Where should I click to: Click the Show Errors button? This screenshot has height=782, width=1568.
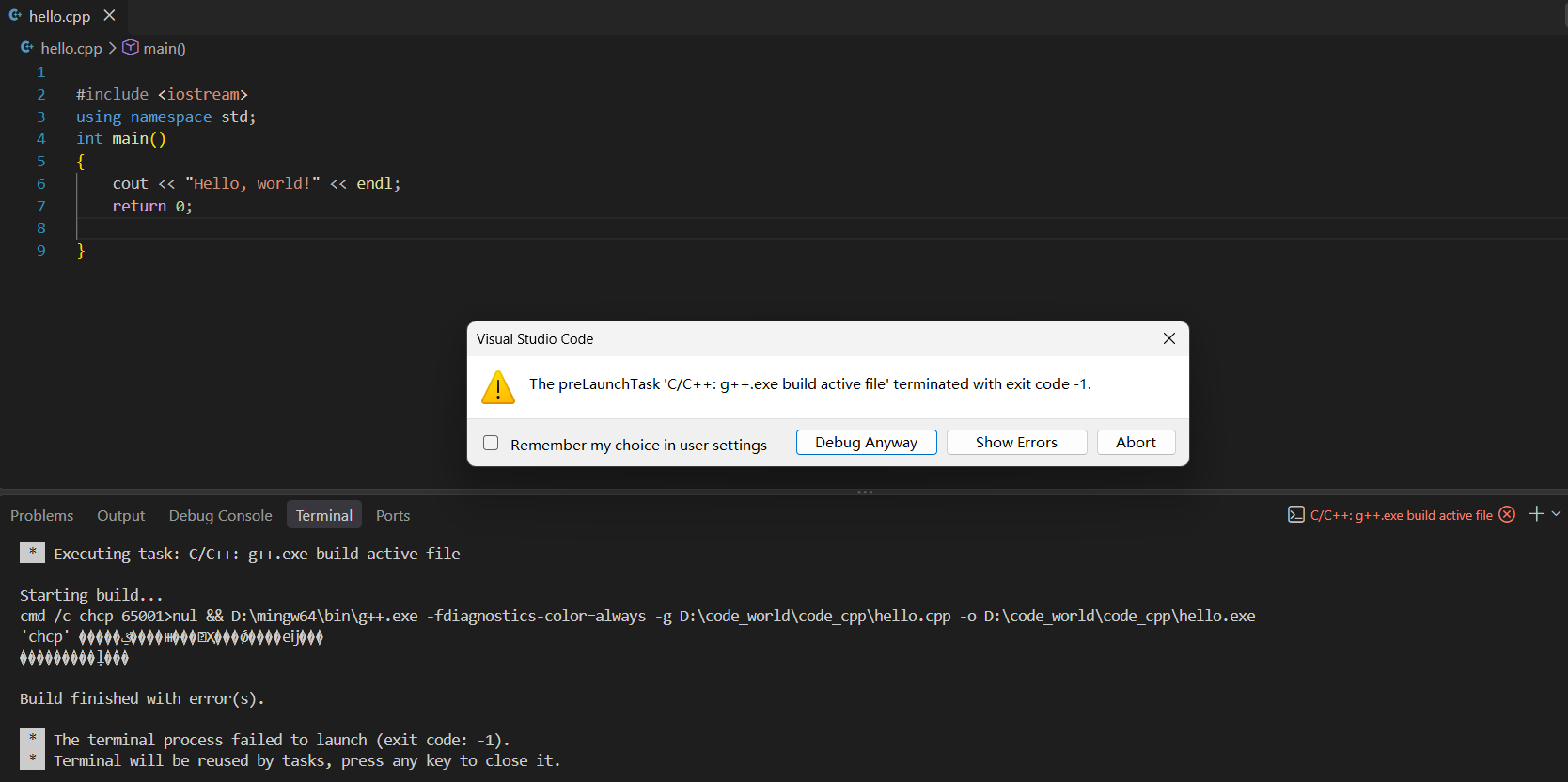[x=1016, y=443]
